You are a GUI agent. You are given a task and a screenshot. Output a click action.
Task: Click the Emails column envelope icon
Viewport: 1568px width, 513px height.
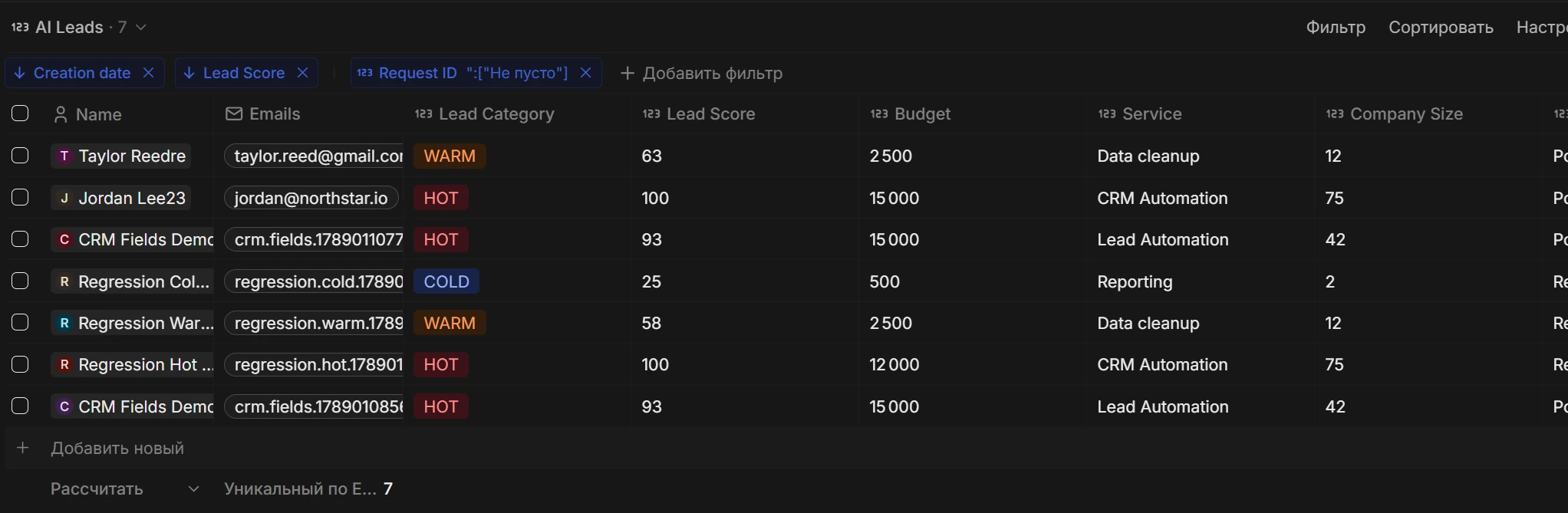point(234,114)
